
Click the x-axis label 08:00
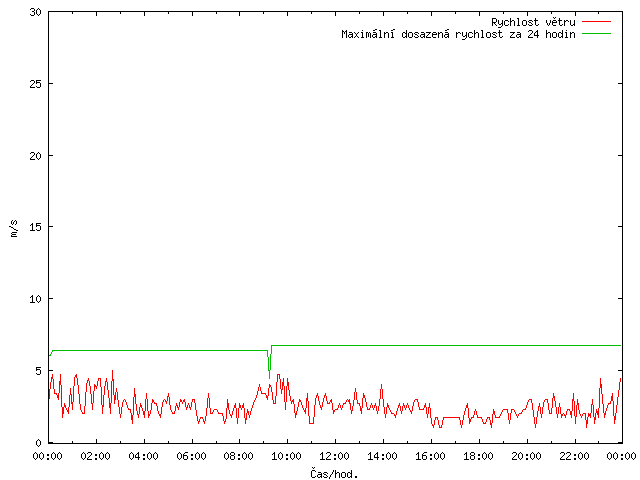click(239, 456)
